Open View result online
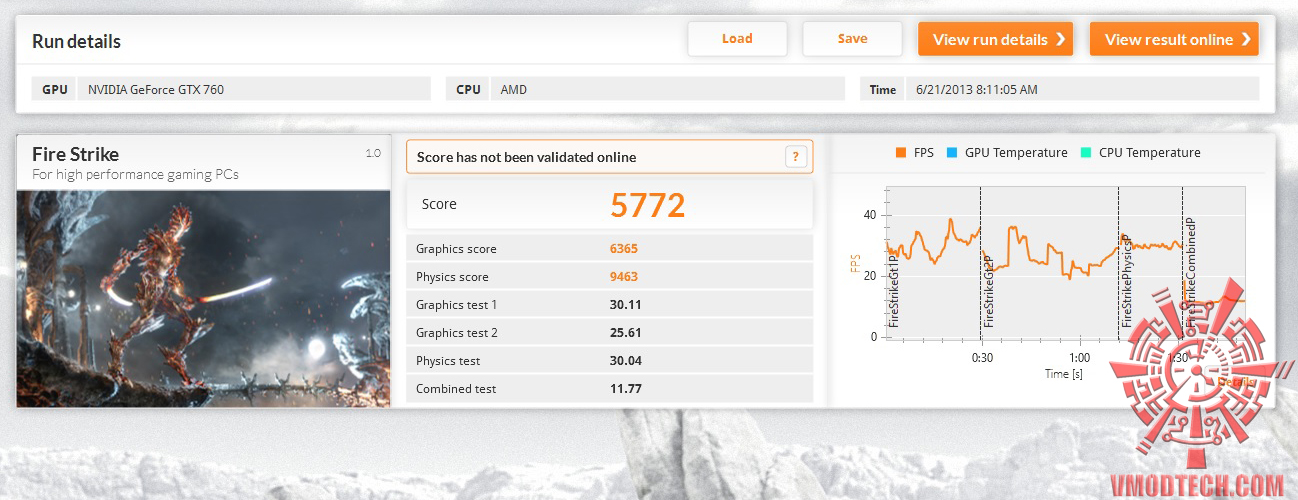Screen dimensions: 1298x500 pos(1174,40)
